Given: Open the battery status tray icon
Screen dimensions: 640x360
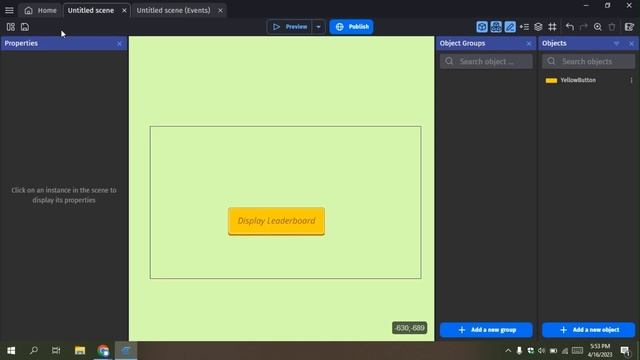Looking at the screenshot, I should point(553,351).
